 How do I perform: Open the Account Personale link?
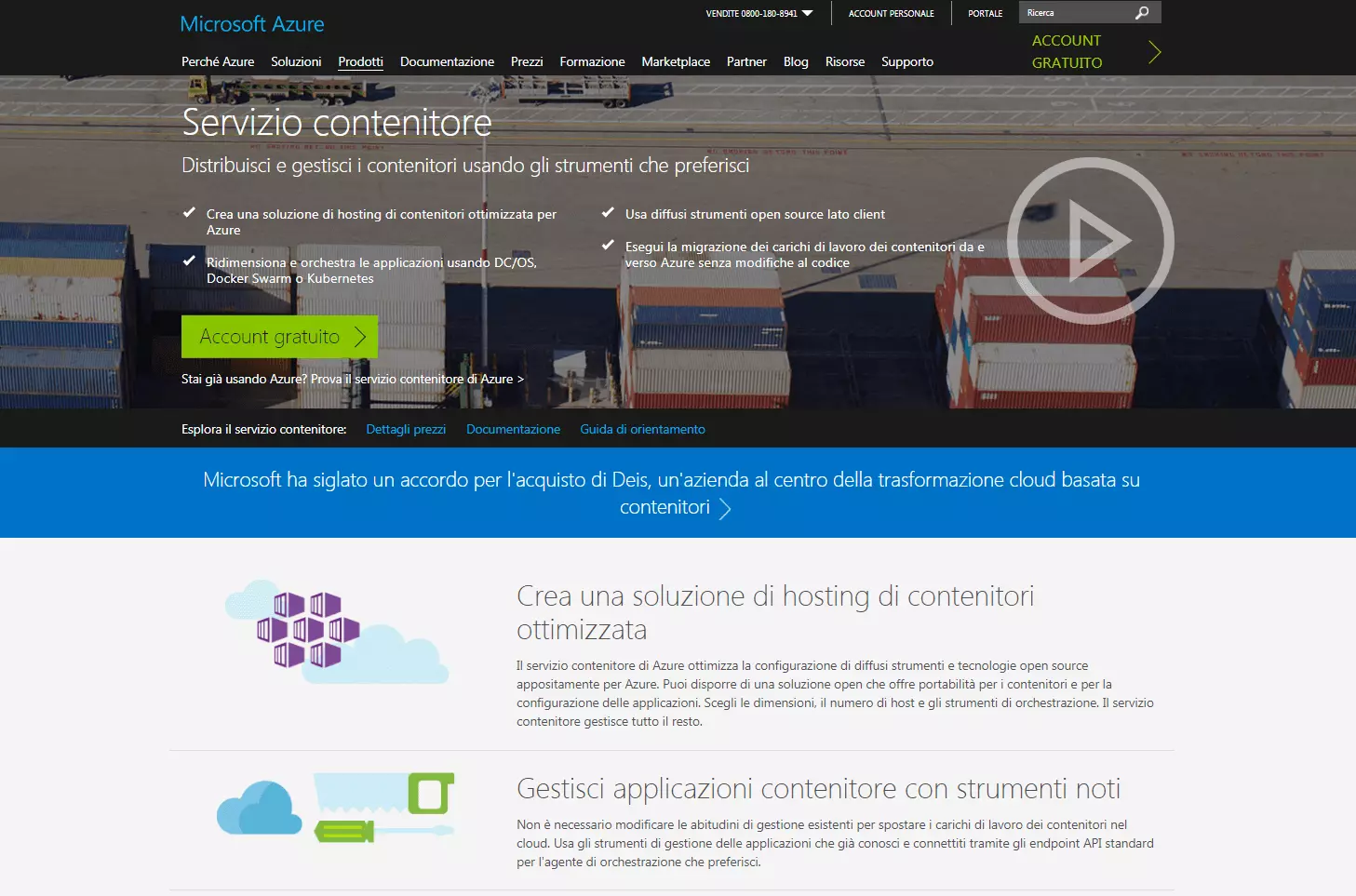pyautogui.click(x=891, y=13)
